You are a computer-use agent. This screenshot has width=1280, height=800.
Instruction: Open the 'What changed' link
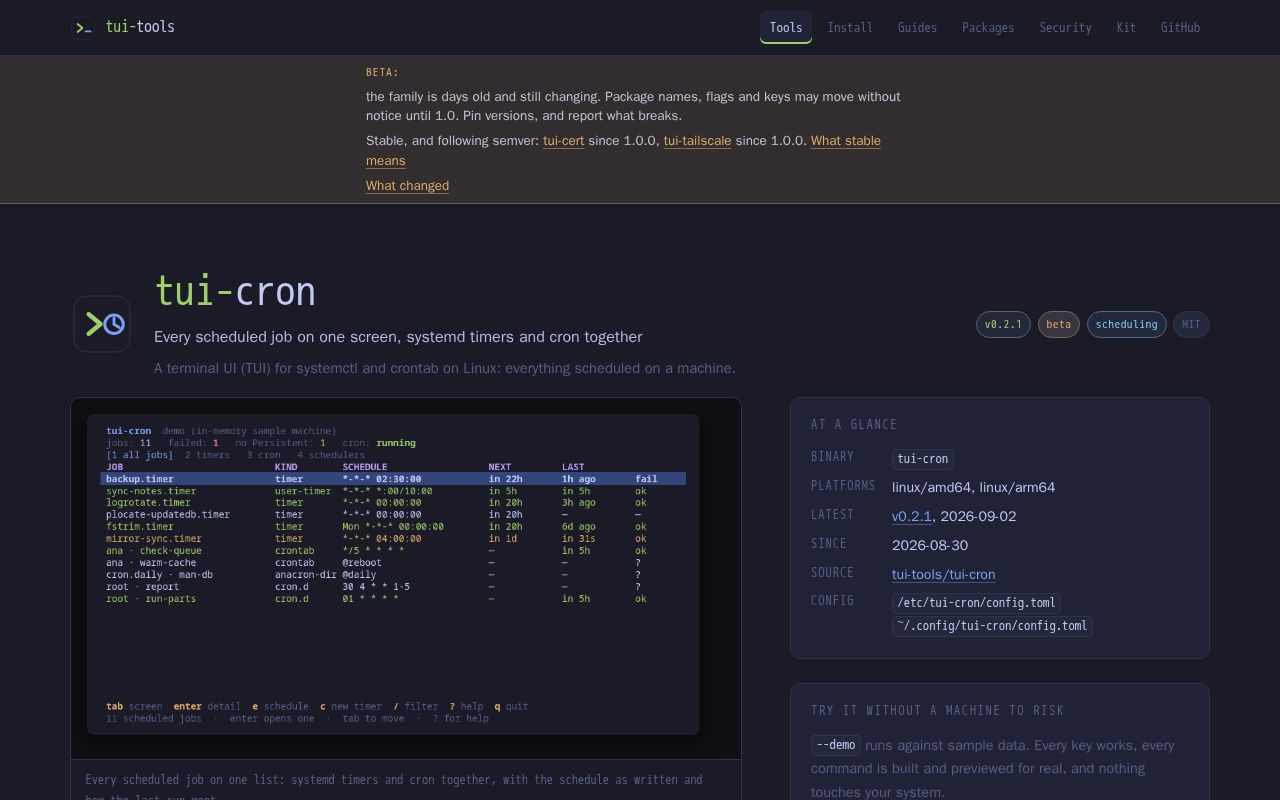click(x=407, y=186)
